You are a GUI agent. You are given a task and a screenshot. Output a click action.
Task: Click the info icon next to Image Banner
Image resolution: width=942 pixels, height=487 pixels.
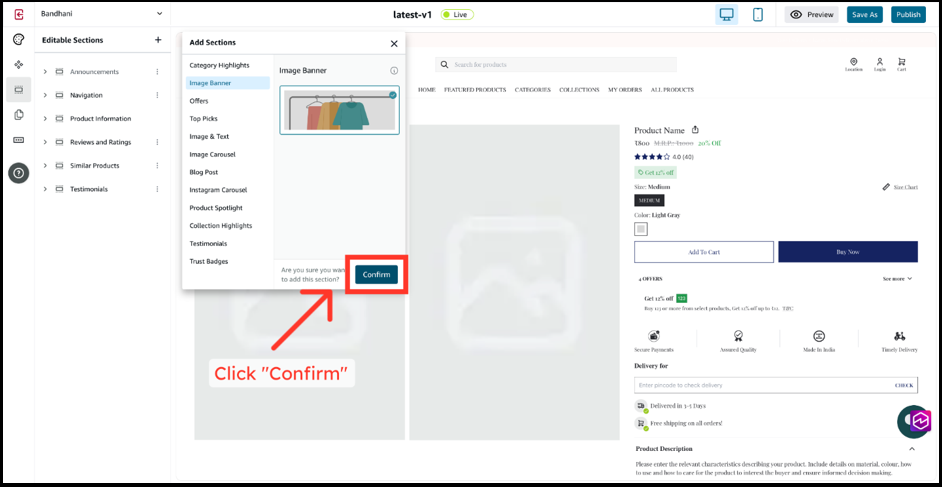point(394,71)
